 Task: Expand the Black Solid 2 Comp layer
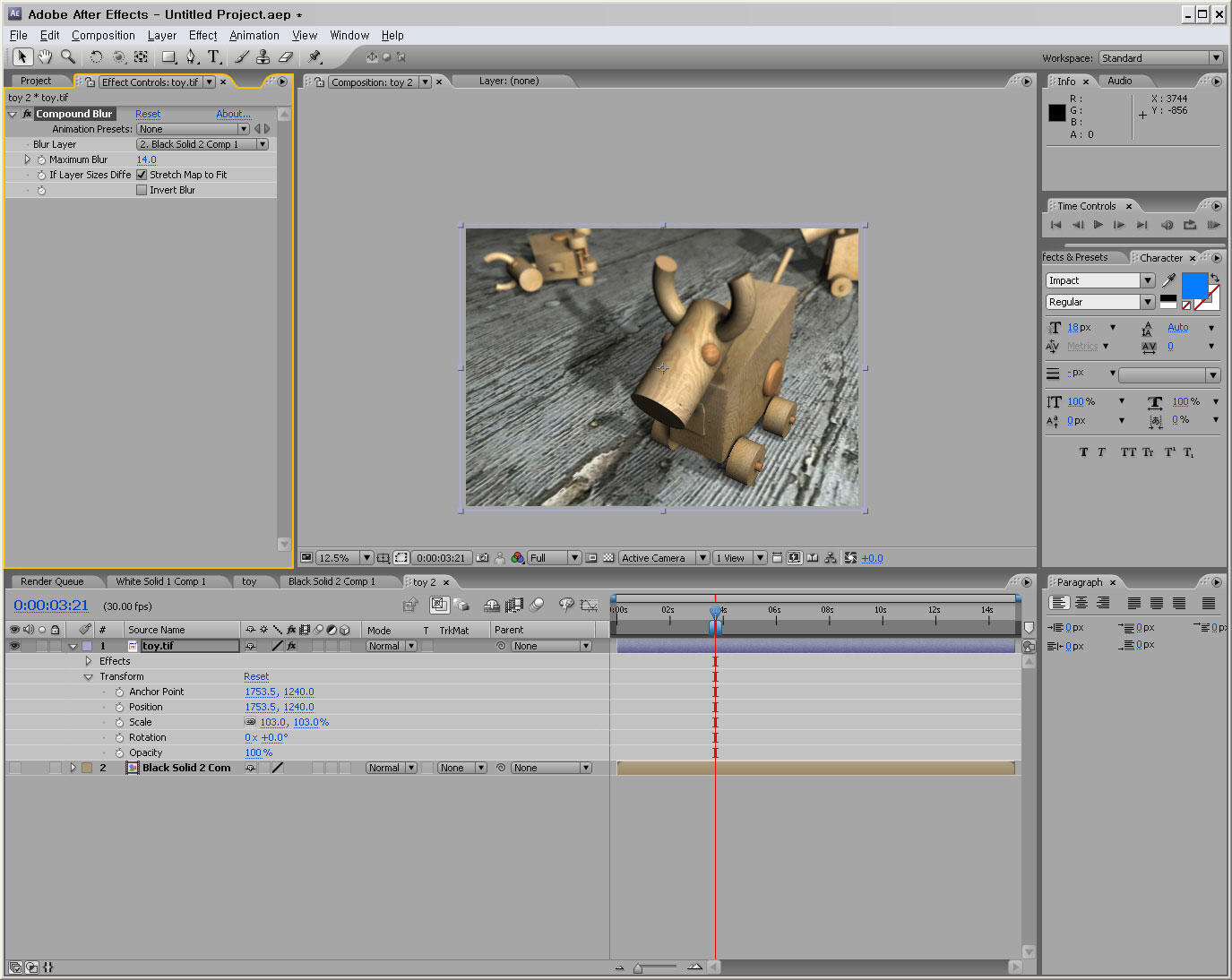[73, 768]
